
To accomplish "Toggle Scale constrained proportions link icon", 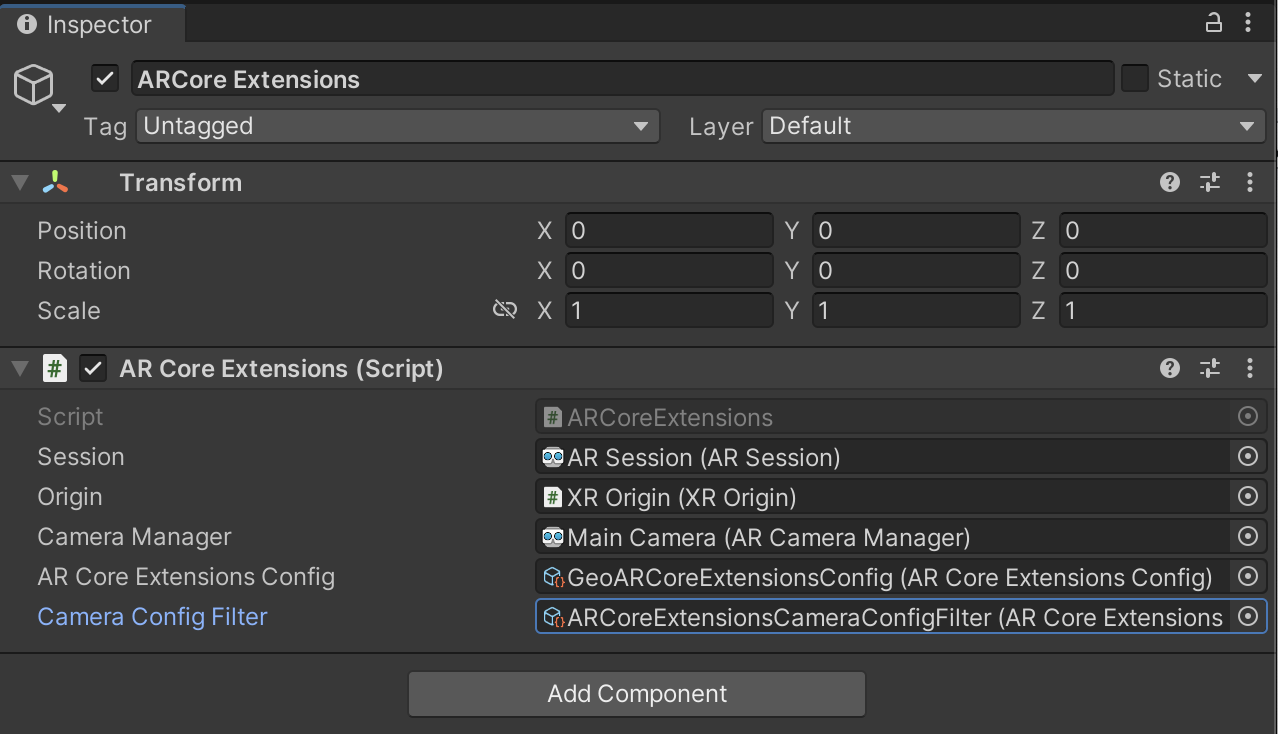I will [x=505, y=310].
